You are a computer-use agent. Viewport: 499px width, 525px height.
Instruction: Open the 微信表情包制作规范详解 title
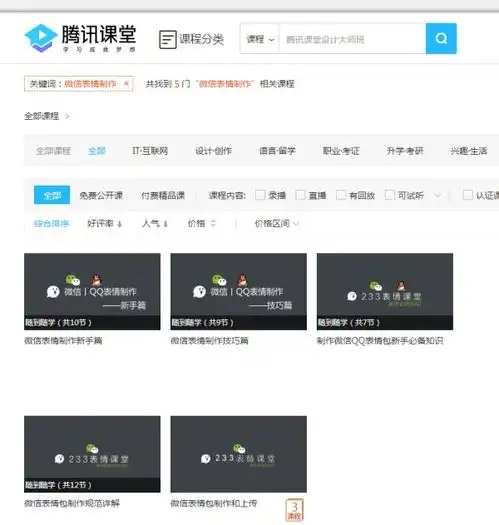[x=72, y=503]
